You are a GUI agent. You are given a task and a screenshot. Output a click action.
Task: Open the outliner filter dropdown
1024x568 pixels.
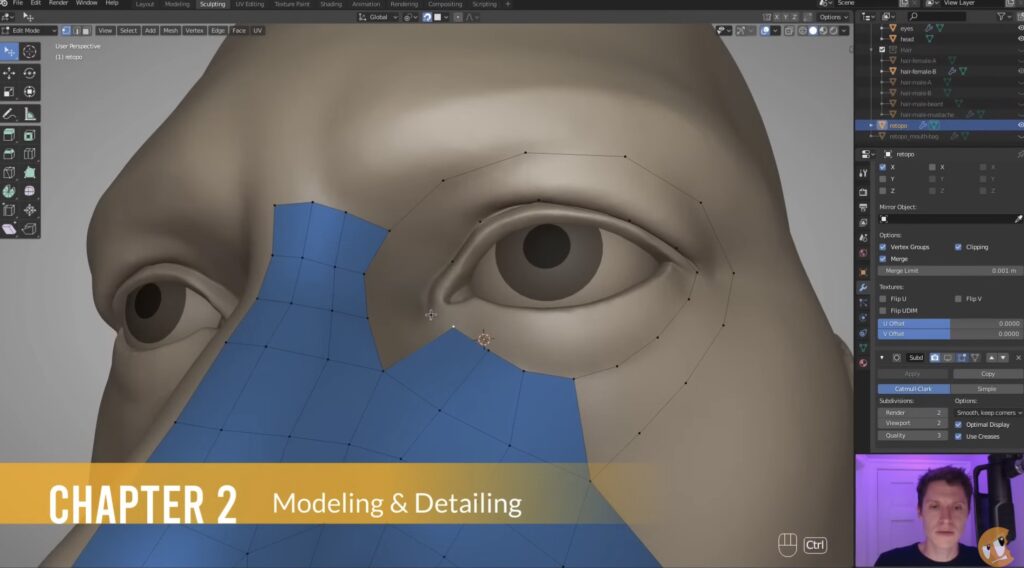pos(1003,16)
